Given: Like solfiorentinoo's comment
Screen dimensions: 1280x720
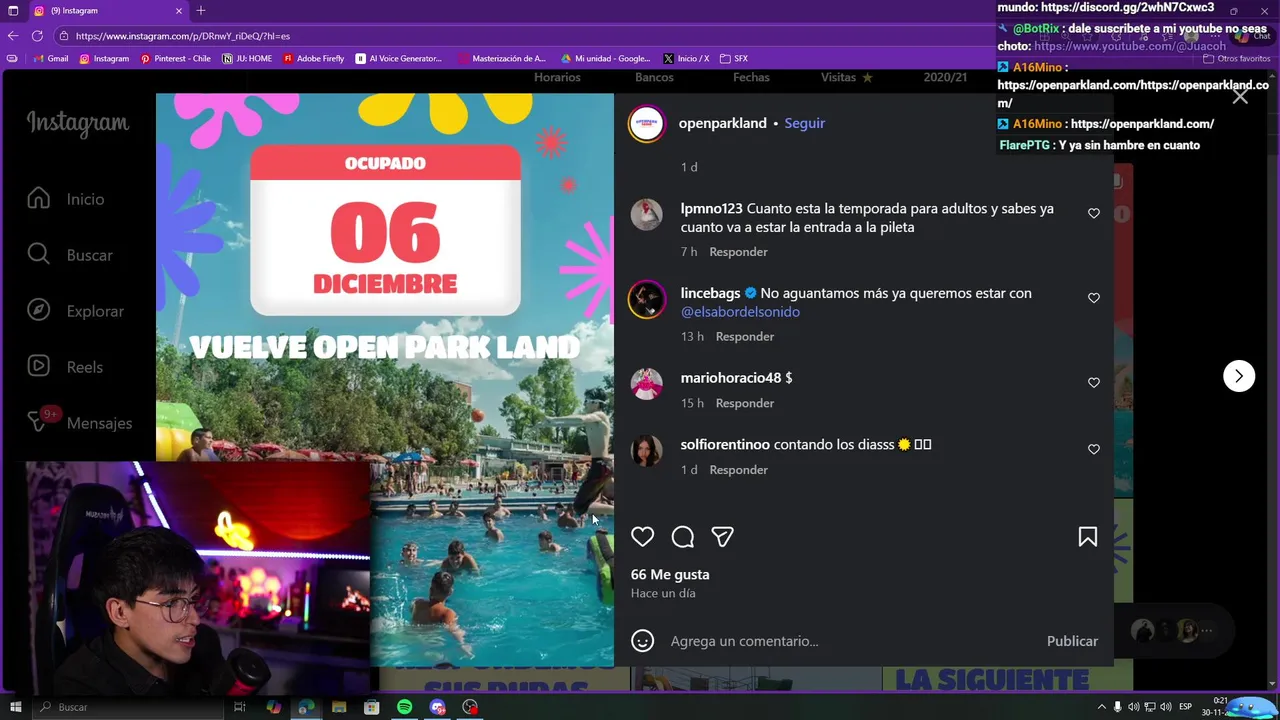Looking at the screenshot, I should coord(1094,449).
